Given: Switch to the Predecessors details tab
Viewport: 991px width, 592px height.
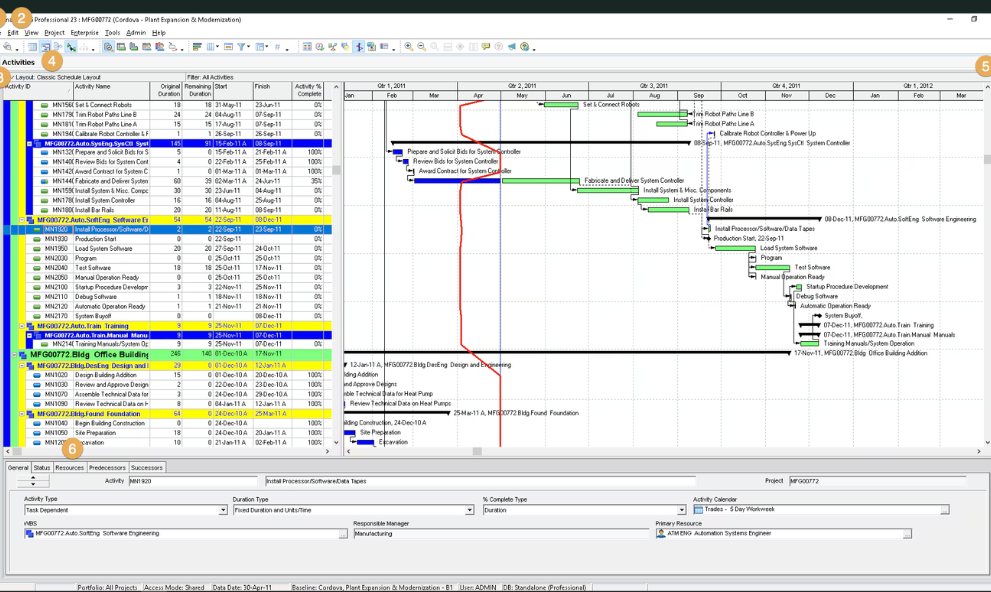Looking at the screenshot, I should point(107,468).
